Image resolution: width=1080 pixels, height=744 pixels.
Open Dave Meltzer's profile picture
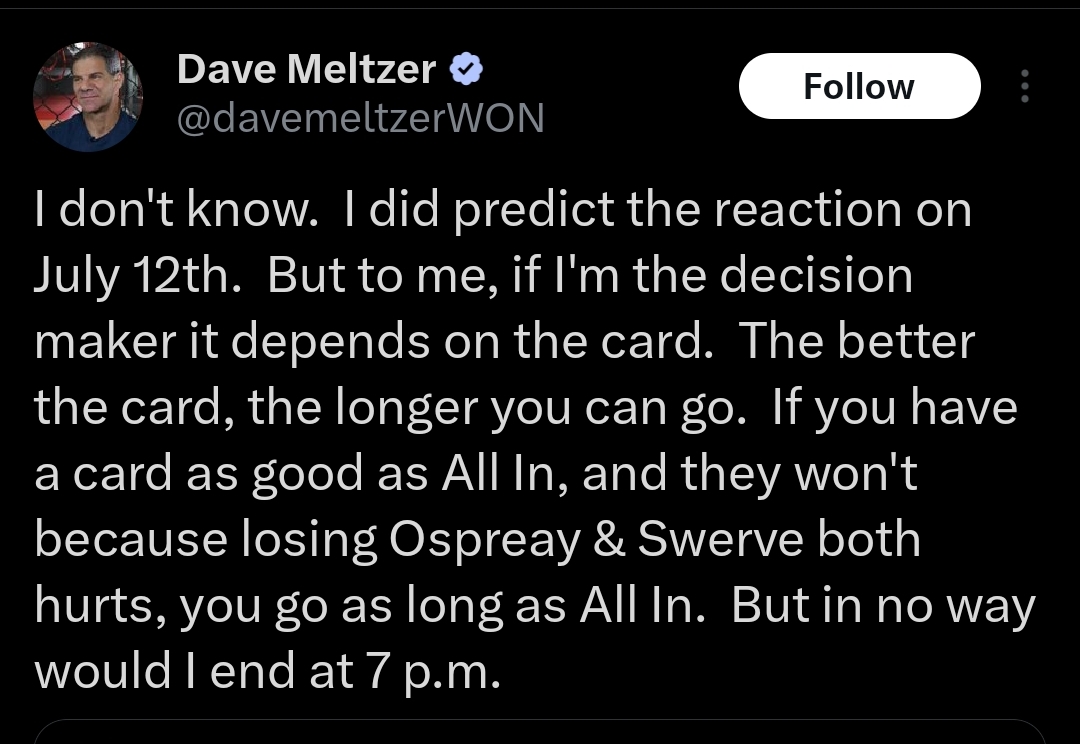[x=88, y=96]
